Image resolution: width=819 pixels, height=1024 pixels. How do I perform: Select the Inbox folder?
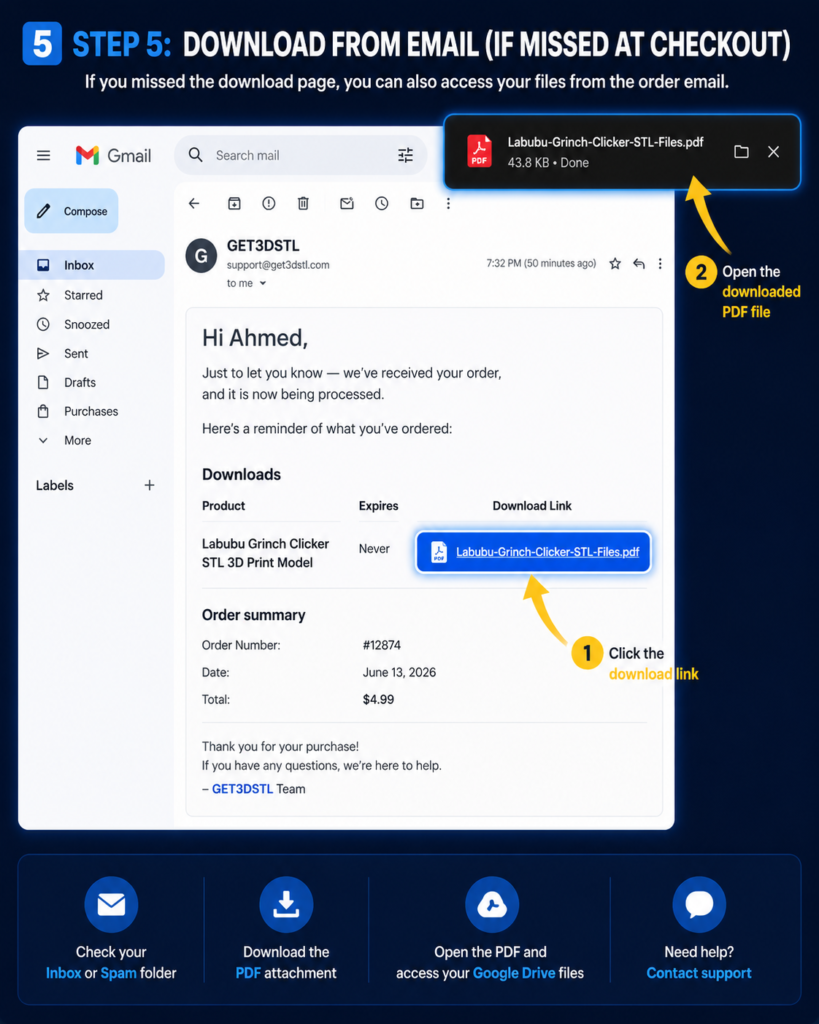[x=91, y=265]
